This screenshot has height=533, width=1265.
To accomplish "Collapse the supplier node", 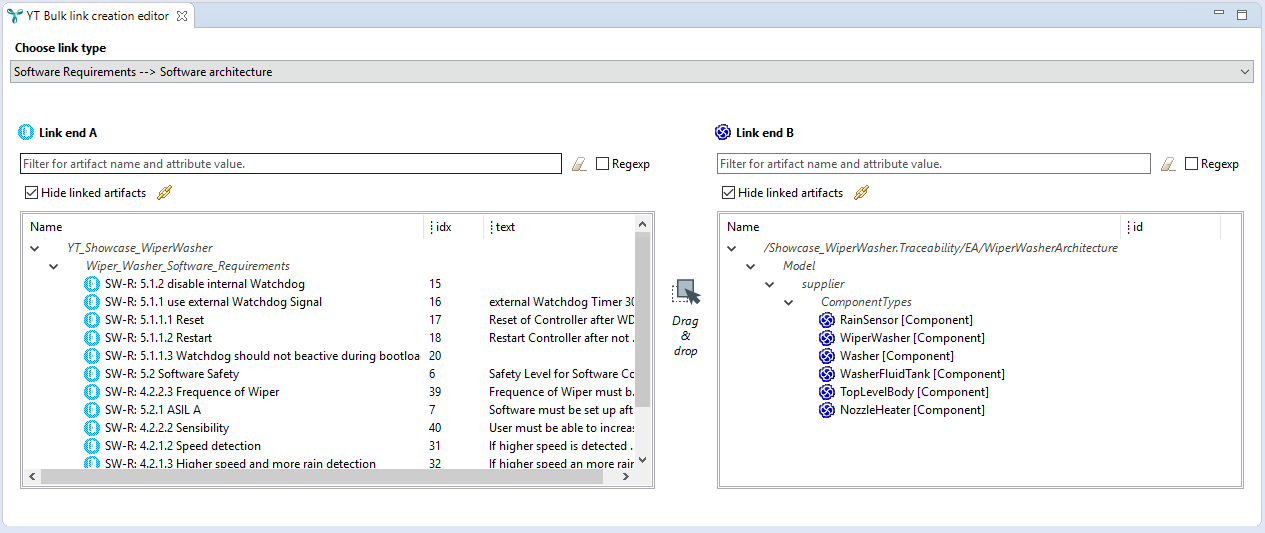I will [770, 284].
